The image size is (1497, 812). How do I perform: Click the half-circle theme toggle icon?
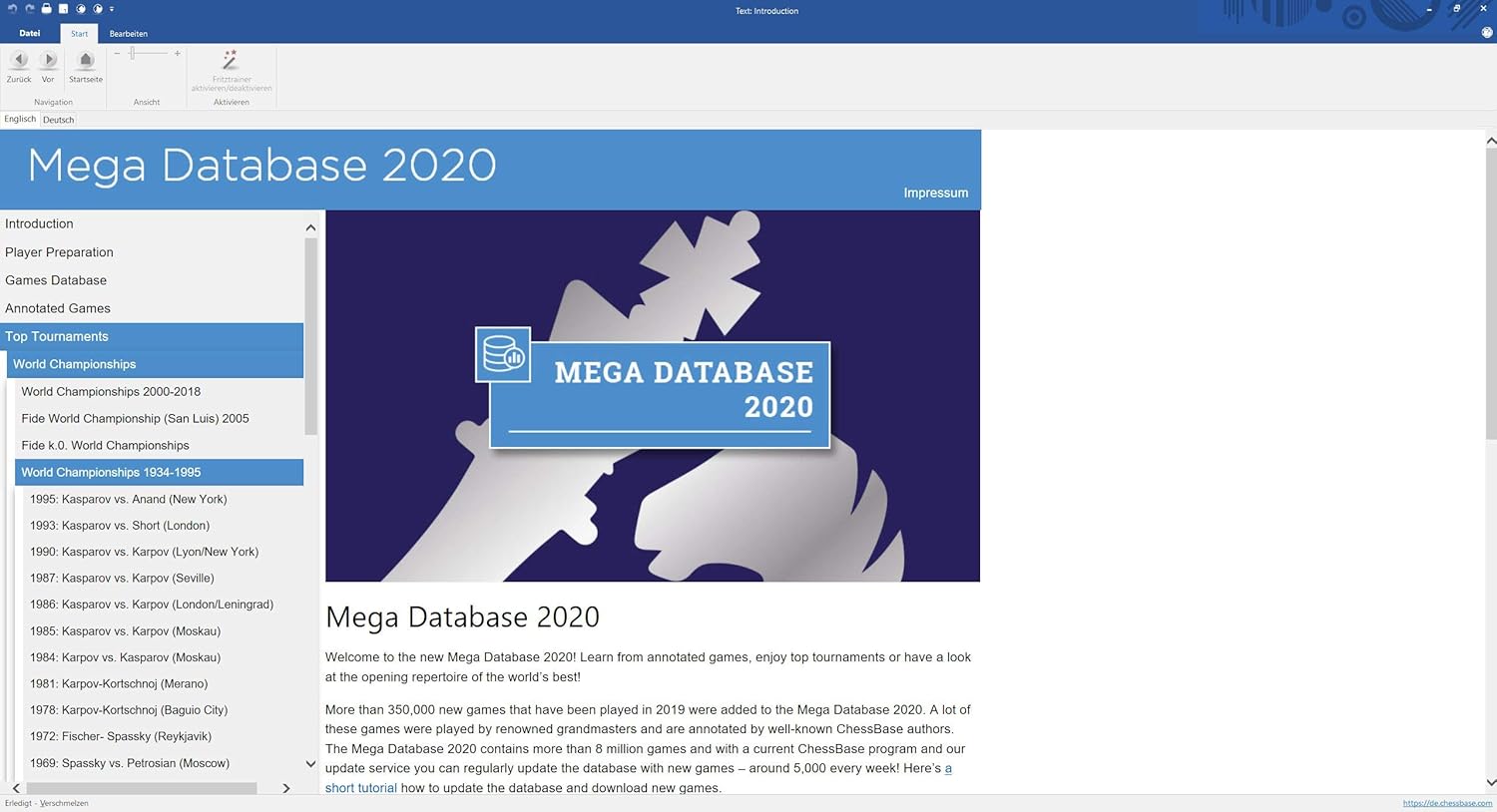click(97, 8)
